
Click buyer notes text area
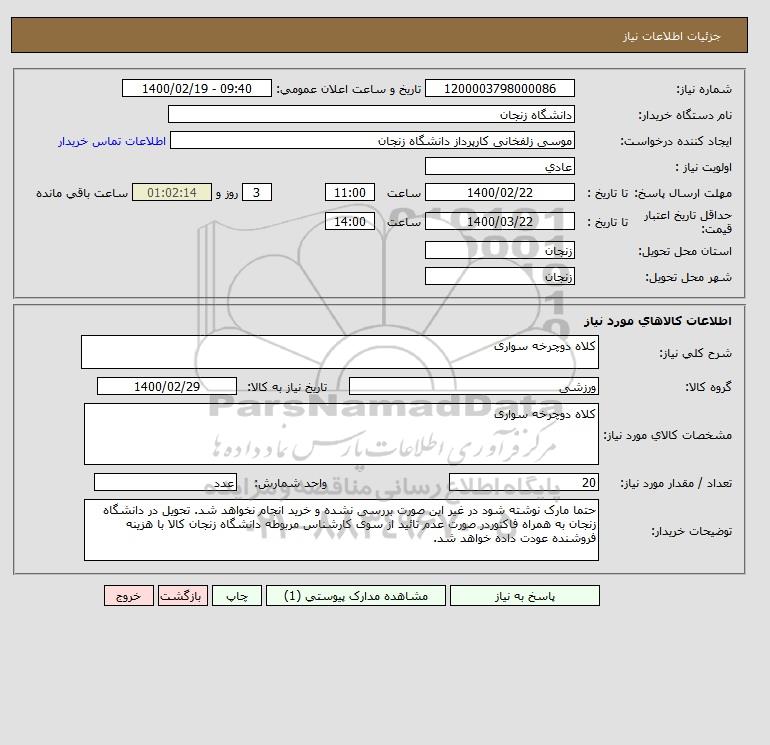coord(341,530)
